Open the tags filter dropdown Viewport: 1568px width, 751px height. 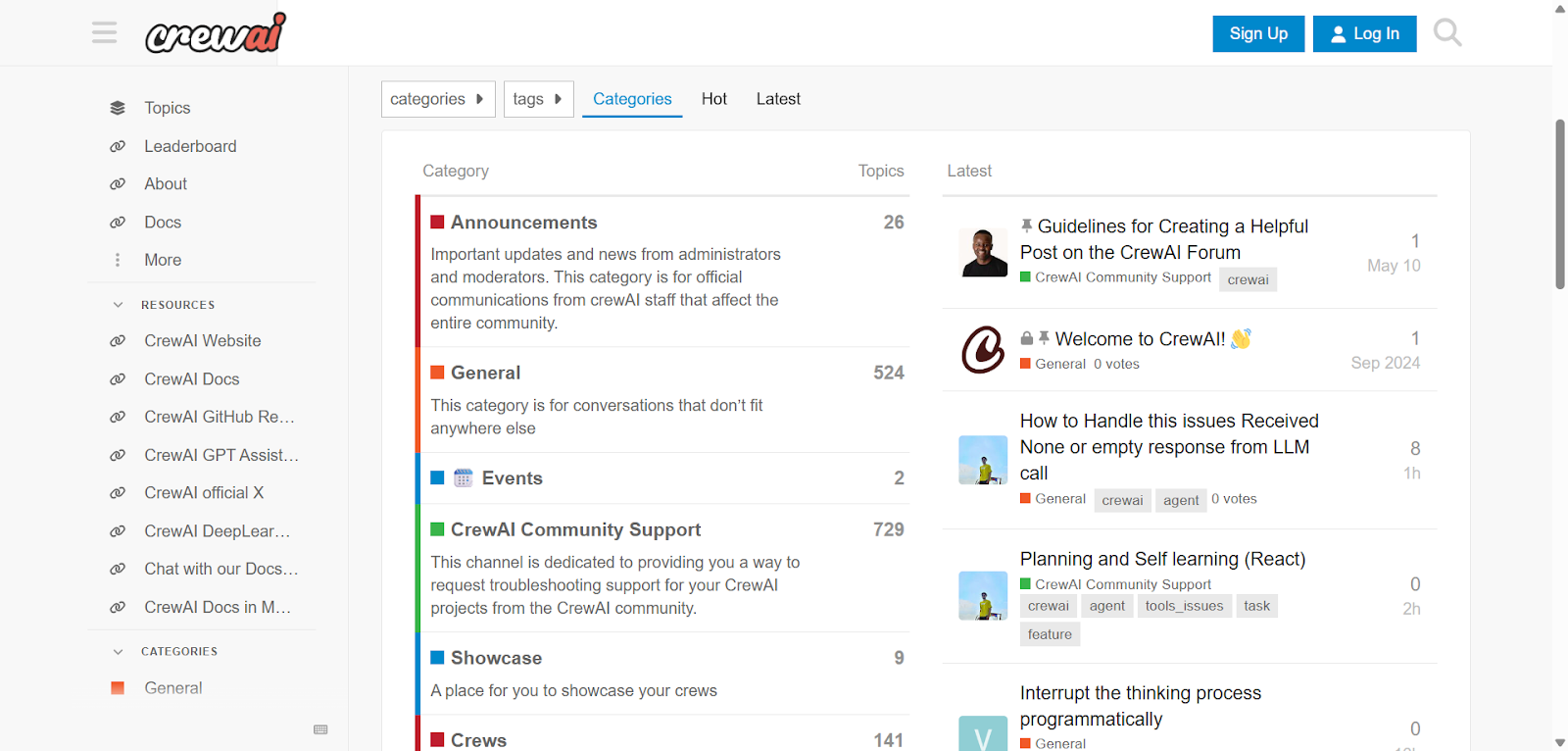(x=538, y=99)
